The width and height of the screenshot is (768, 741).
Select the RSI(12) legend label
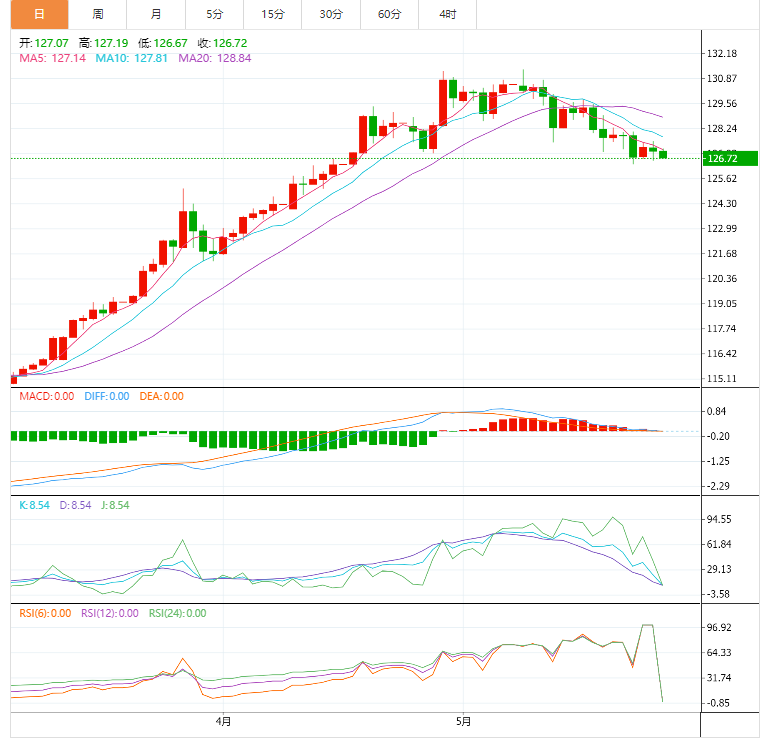(111, 613)
